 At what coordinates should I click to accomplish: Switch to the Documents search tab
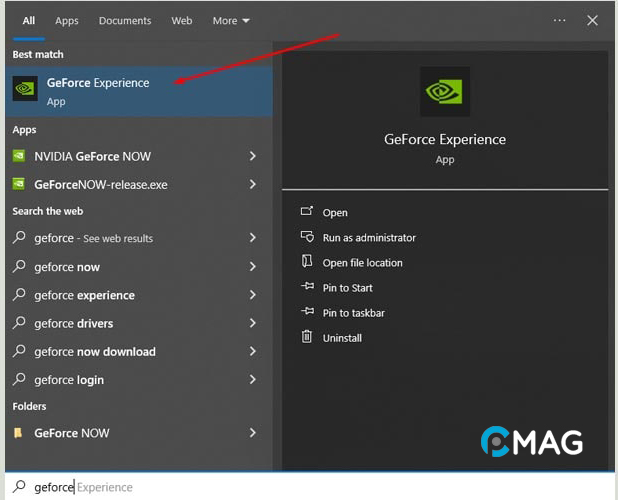tap(125, 20)
